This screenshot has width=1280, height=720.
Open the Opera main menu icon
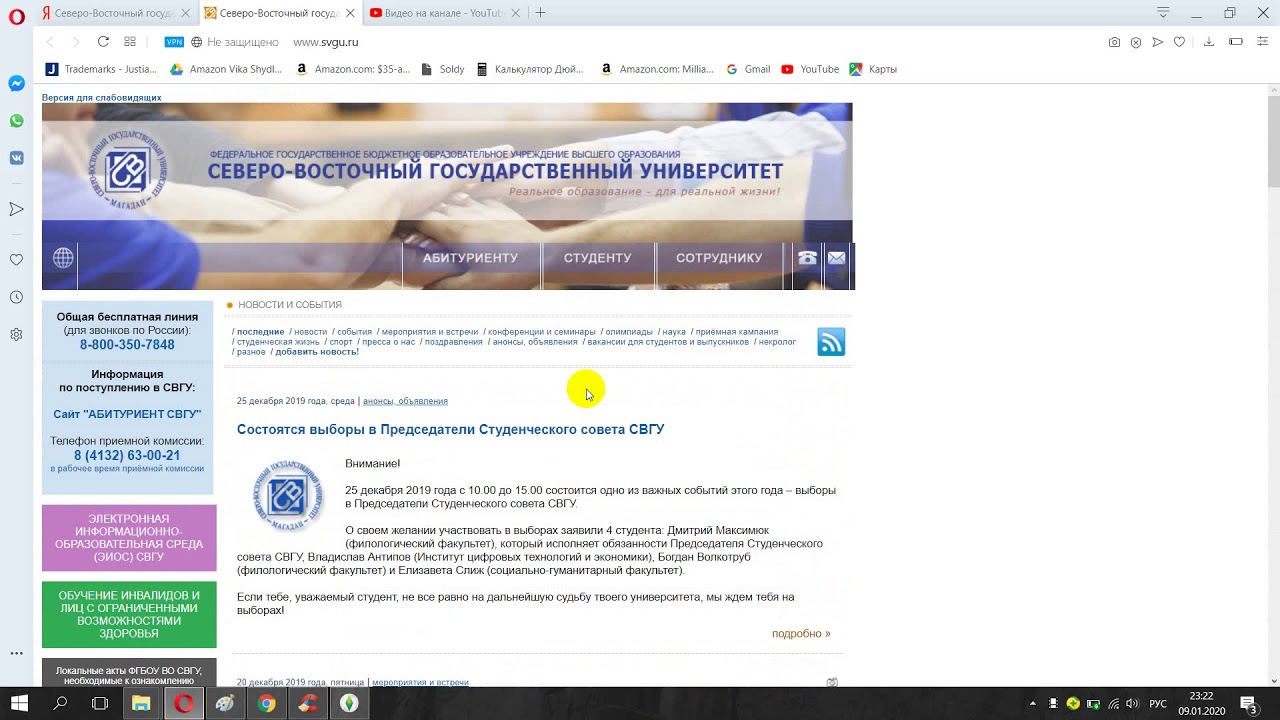(x=16, y=16)
